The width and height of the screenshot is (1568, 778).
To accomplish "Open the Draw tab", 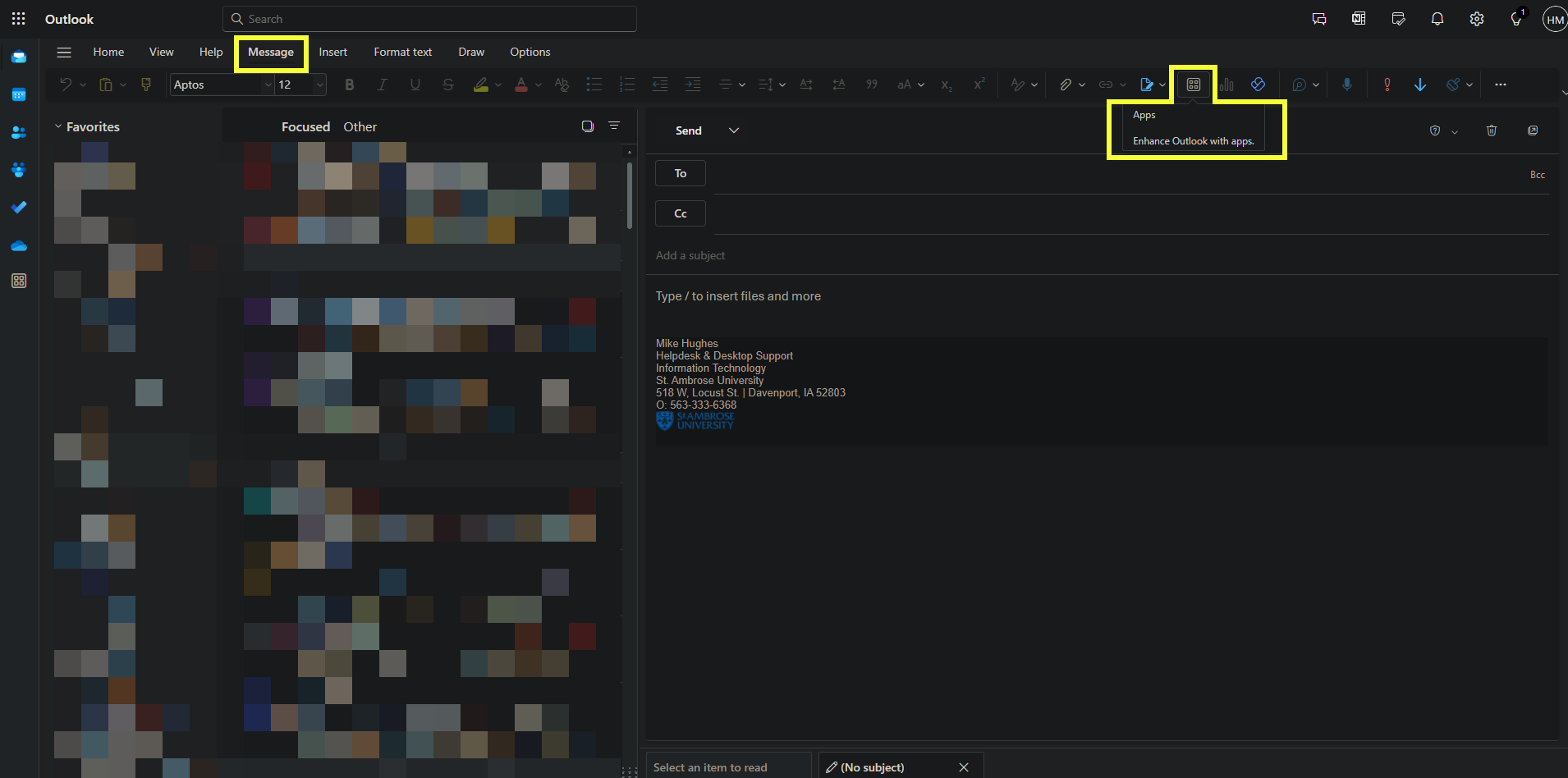I will (x=471, y=52).
